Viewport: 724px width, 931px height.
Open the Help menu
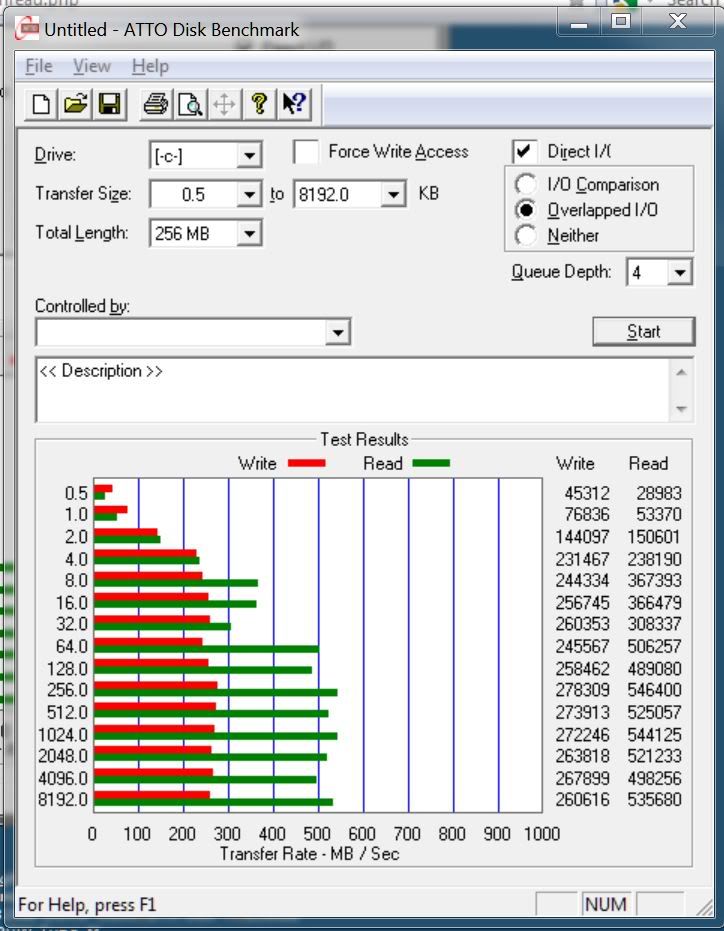pyautogui.click(x=150, y=66)
